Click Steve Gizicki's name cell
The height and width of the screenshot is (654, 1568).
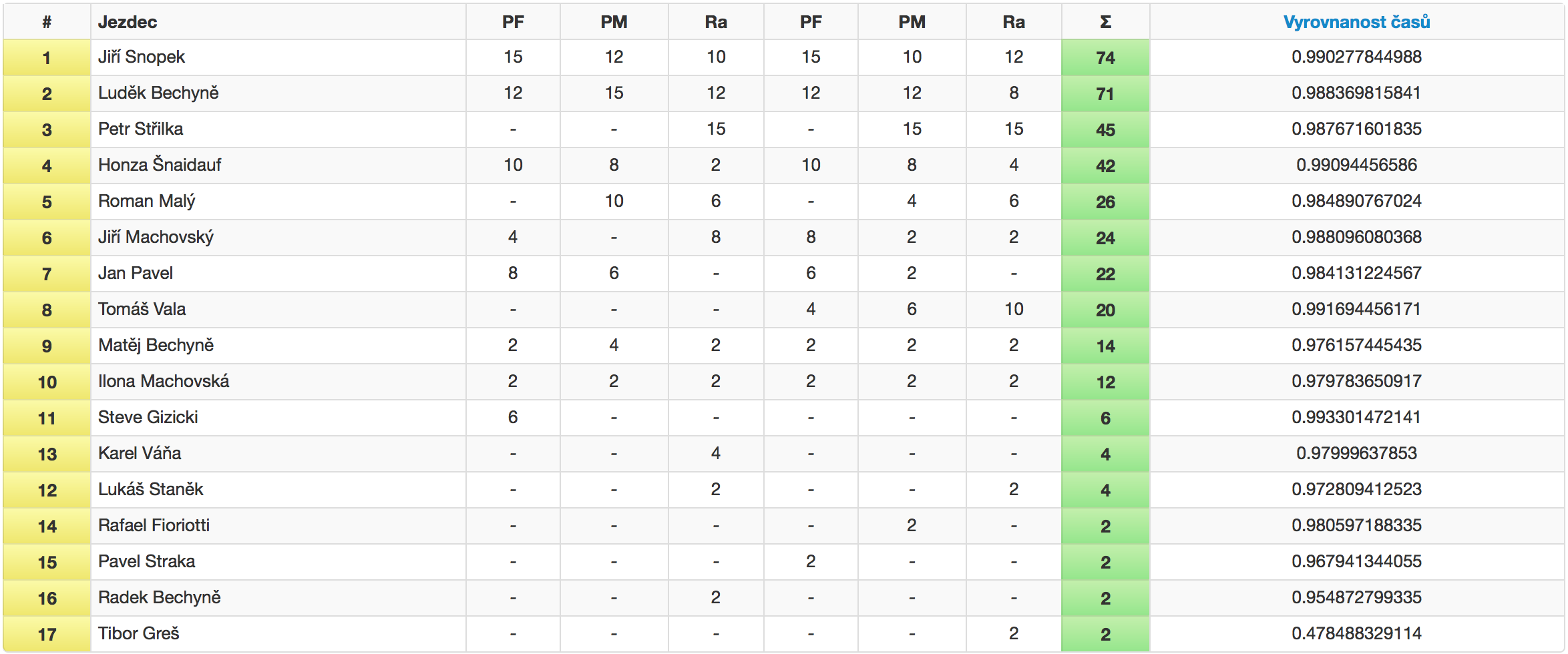coord(278,418)
